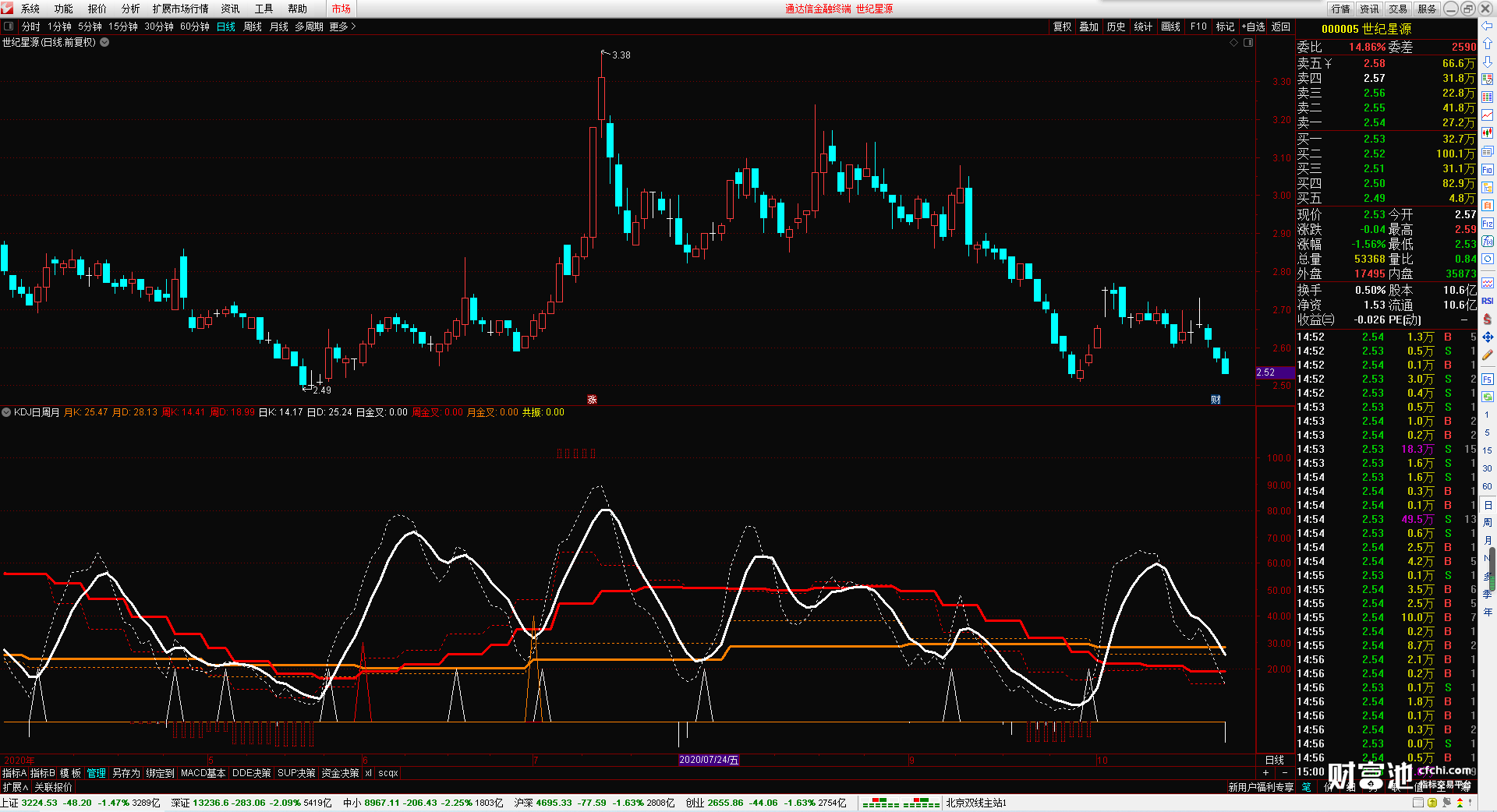
Task: Open the RSI indicator icon
Action: (x=1488, y=301)
